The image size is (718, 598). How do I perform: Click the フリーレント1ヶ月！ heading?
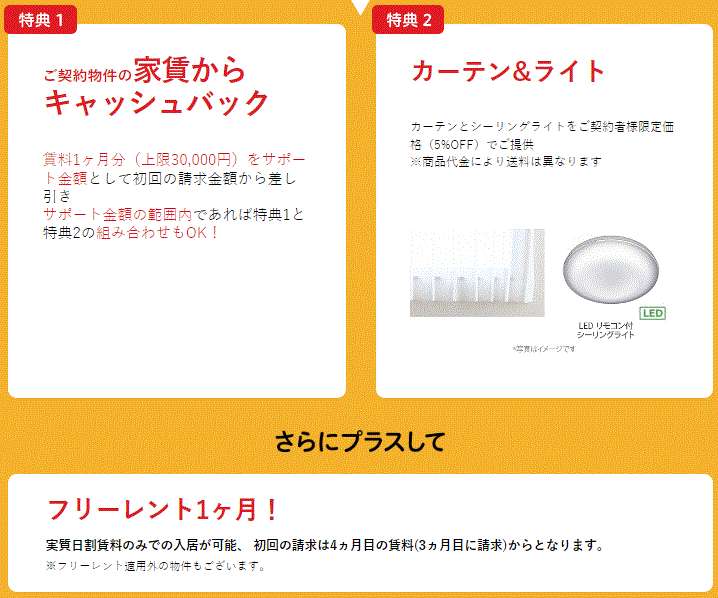coord(164,508)
